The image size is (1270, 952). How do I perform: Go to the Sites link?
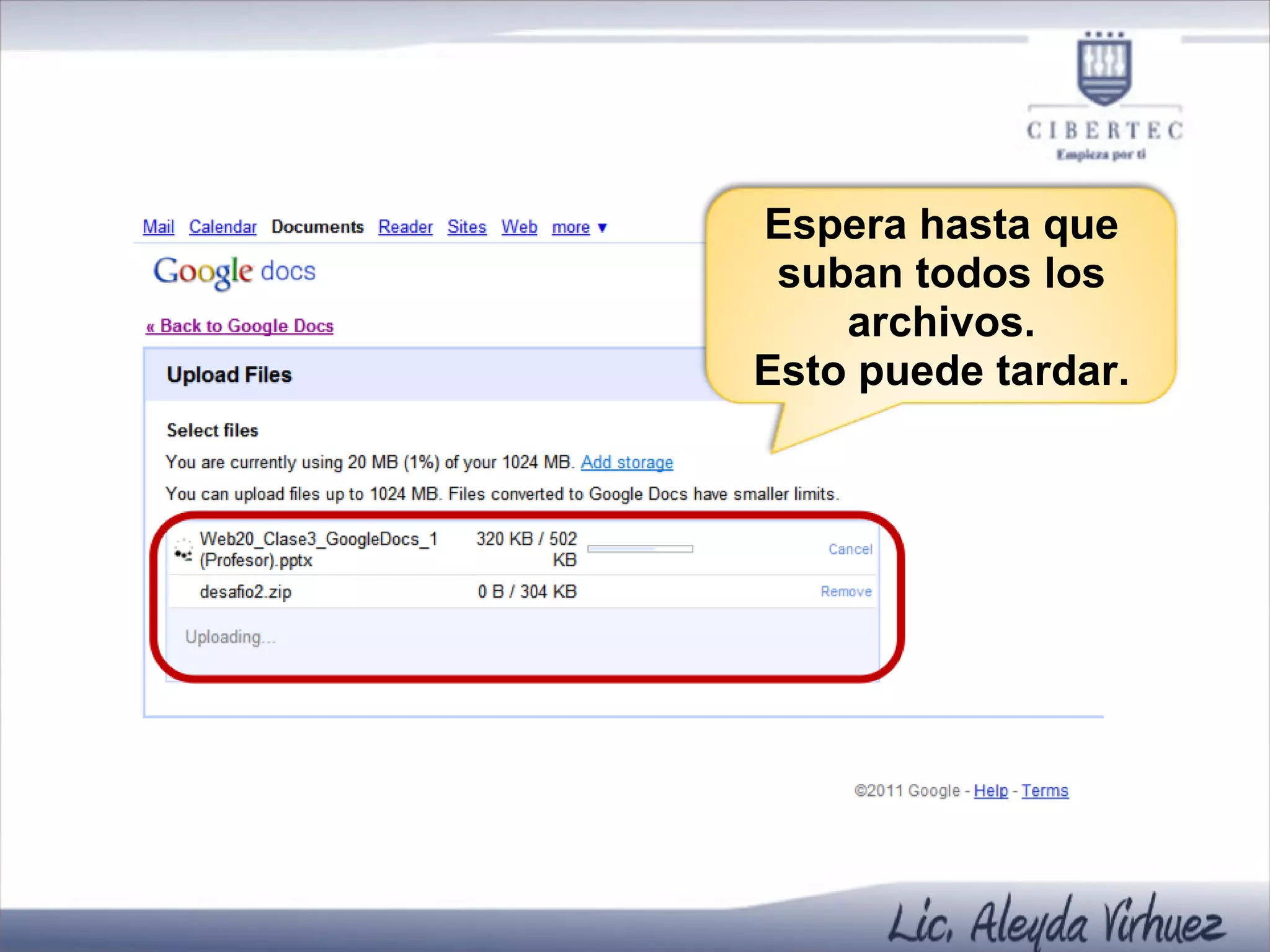point(467,227)
